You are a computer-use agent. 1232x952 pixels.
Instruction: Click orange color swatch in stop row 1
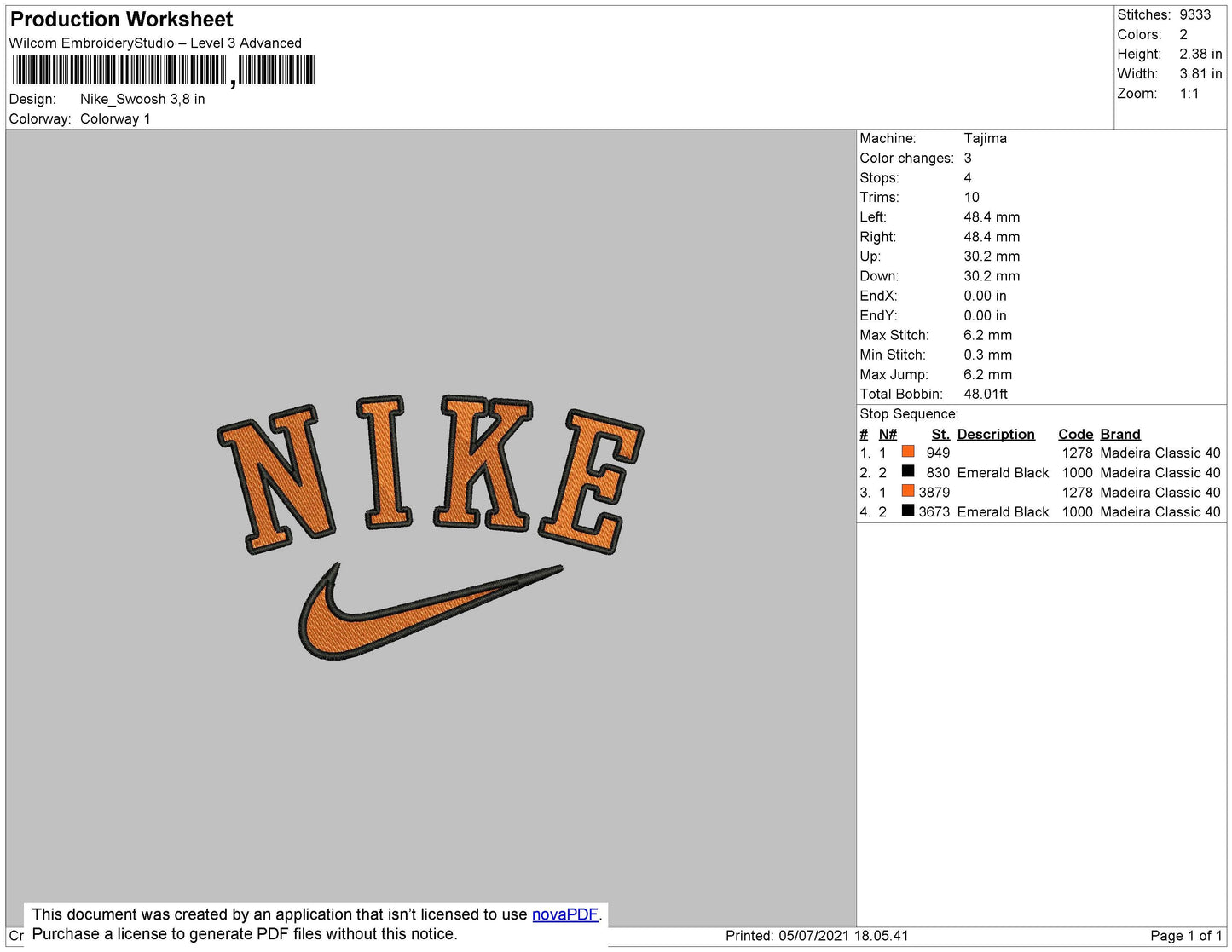click(x=908, y=452)
